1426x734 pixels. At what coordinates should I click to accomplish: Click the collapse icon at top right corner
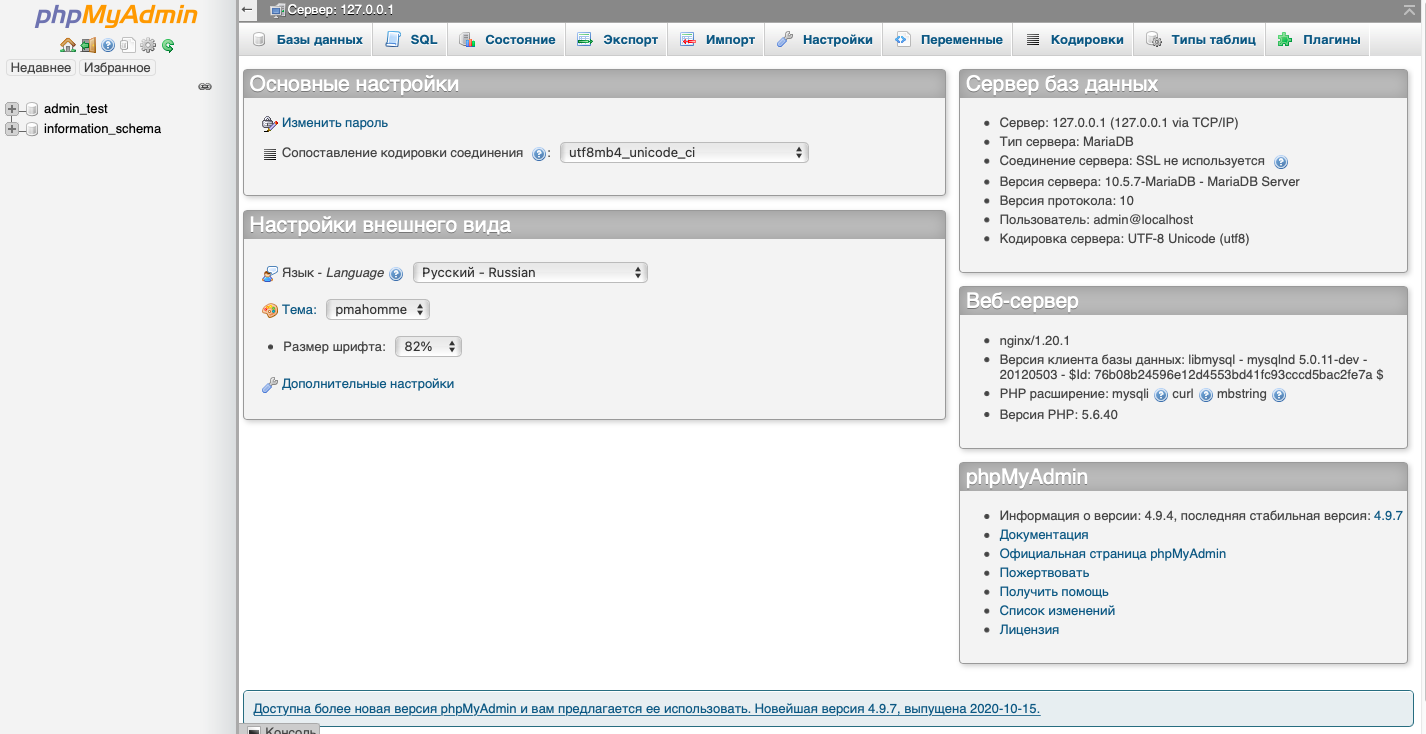[1409, 9]
